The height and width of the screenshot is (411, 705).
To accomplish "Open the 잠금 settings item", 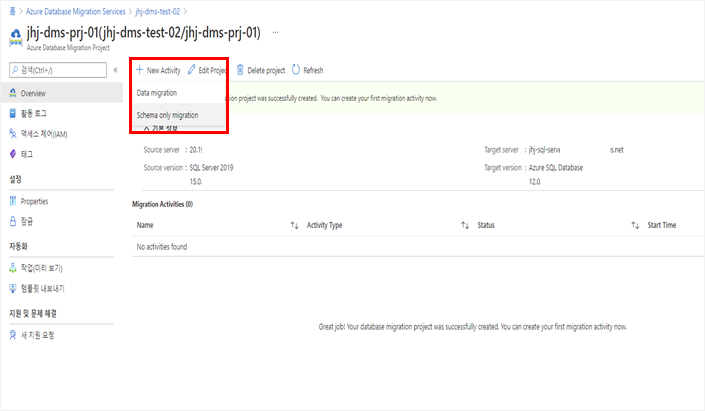I will (61, 221).
